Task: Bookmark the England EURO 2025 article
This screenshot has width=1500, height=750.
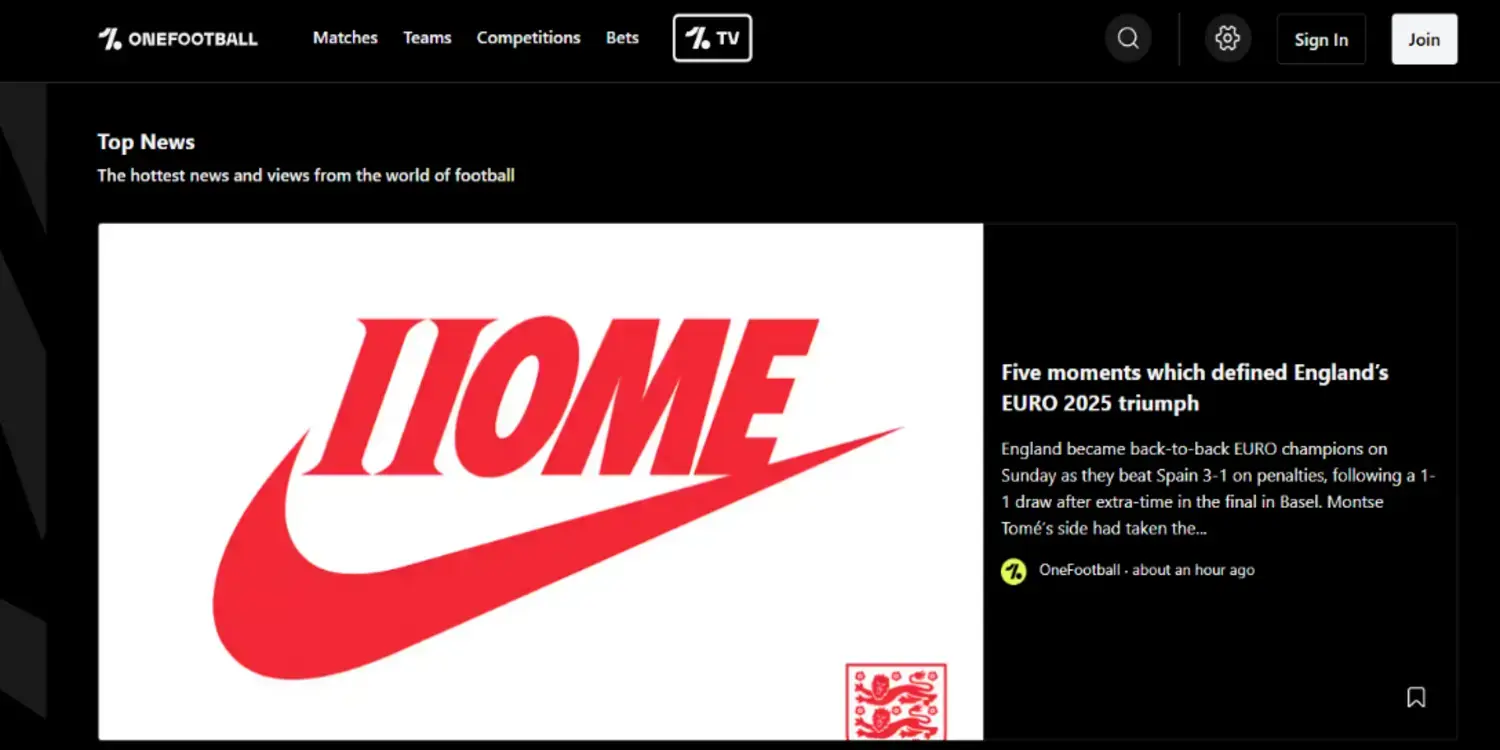Action: click(x=1416, y=697)
